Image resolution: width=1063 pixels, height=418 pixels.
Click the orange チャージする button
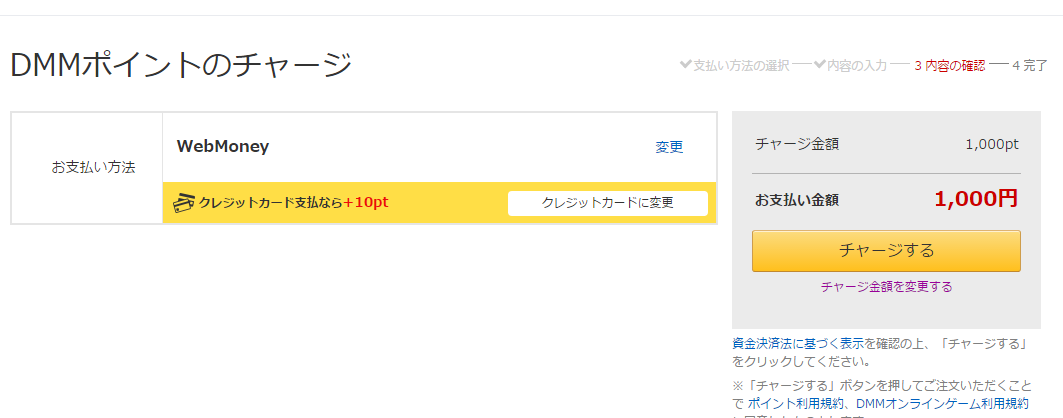pyautogui.click(x=886, y=251)
